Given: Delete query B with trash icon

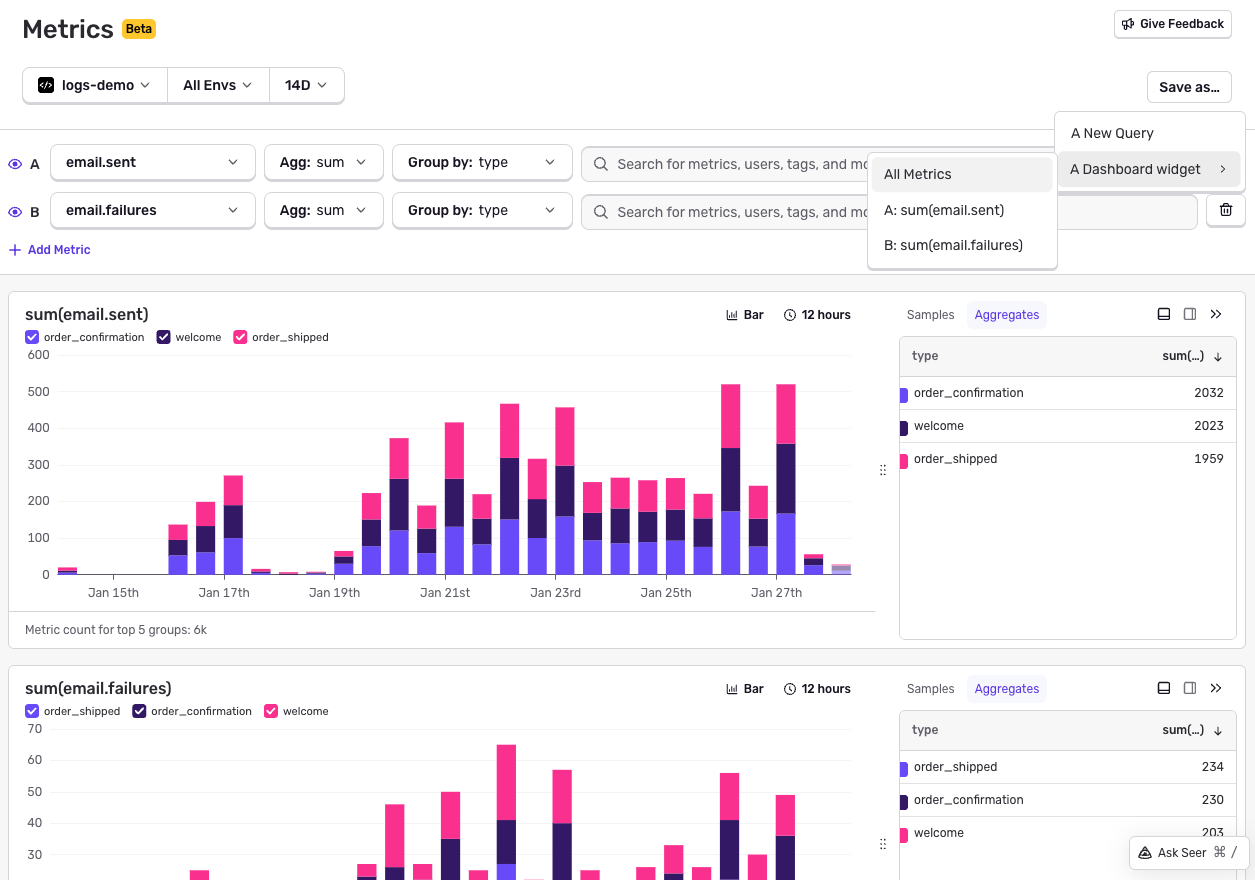Looking at the screenshot, I should [x=1226, y=210].
